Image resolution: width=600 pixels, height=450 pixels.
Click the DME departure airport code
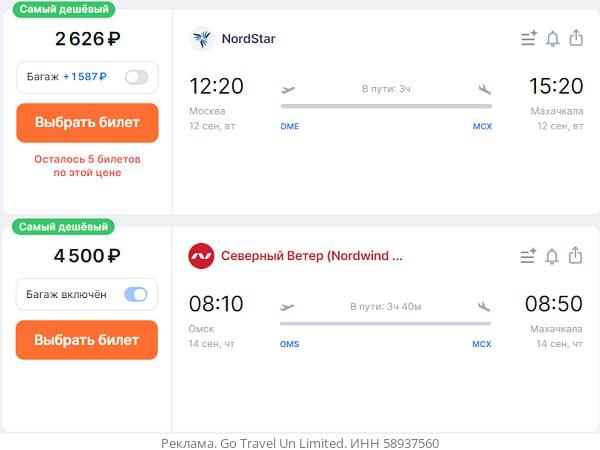[290, 127]
